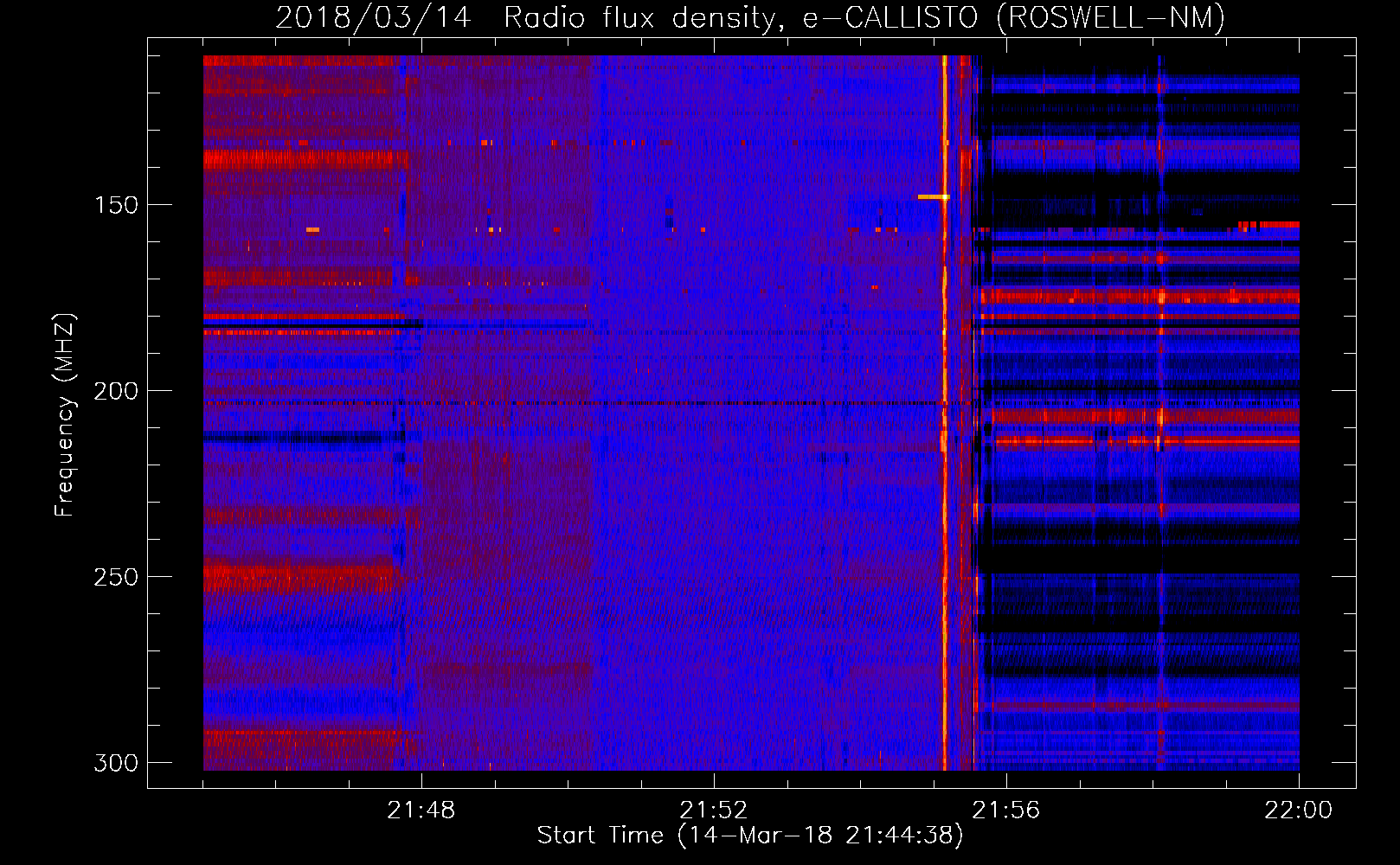This screenshot has height=865, width=1400.
Task: Click the plot title 'Radio flux density, e-CALLISTO (ROSWELL-NM)'
Action: coord(864,17)
